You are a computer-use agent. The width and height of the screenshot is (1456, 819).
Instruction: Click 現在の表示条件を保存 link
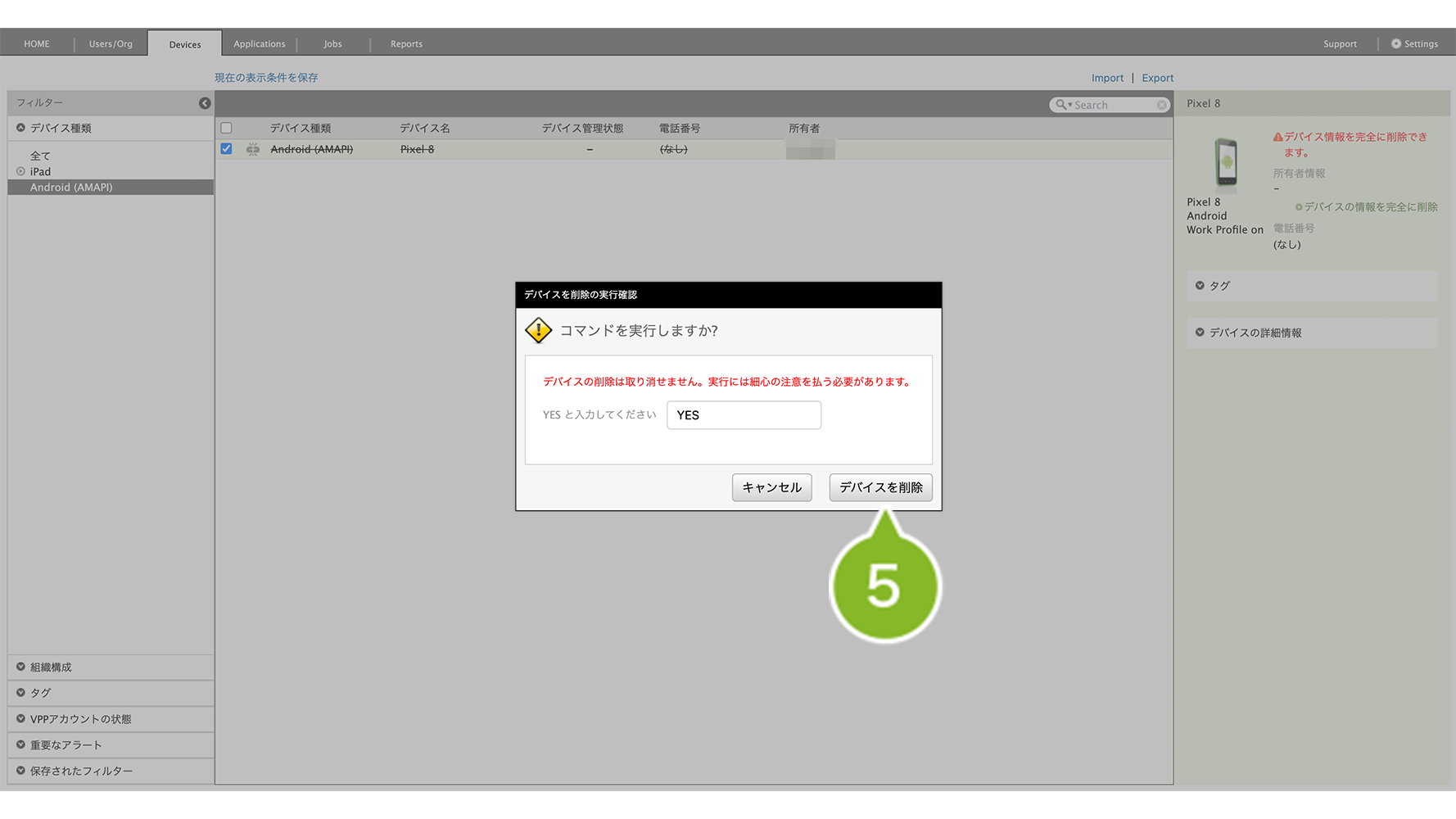coord(266,78)
